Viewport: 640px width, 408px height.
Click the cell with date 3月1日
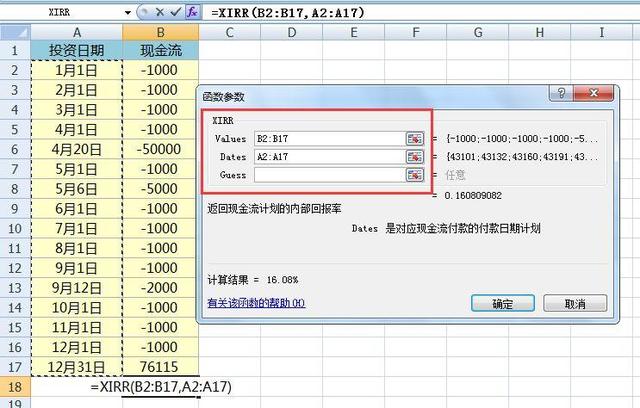76,110
